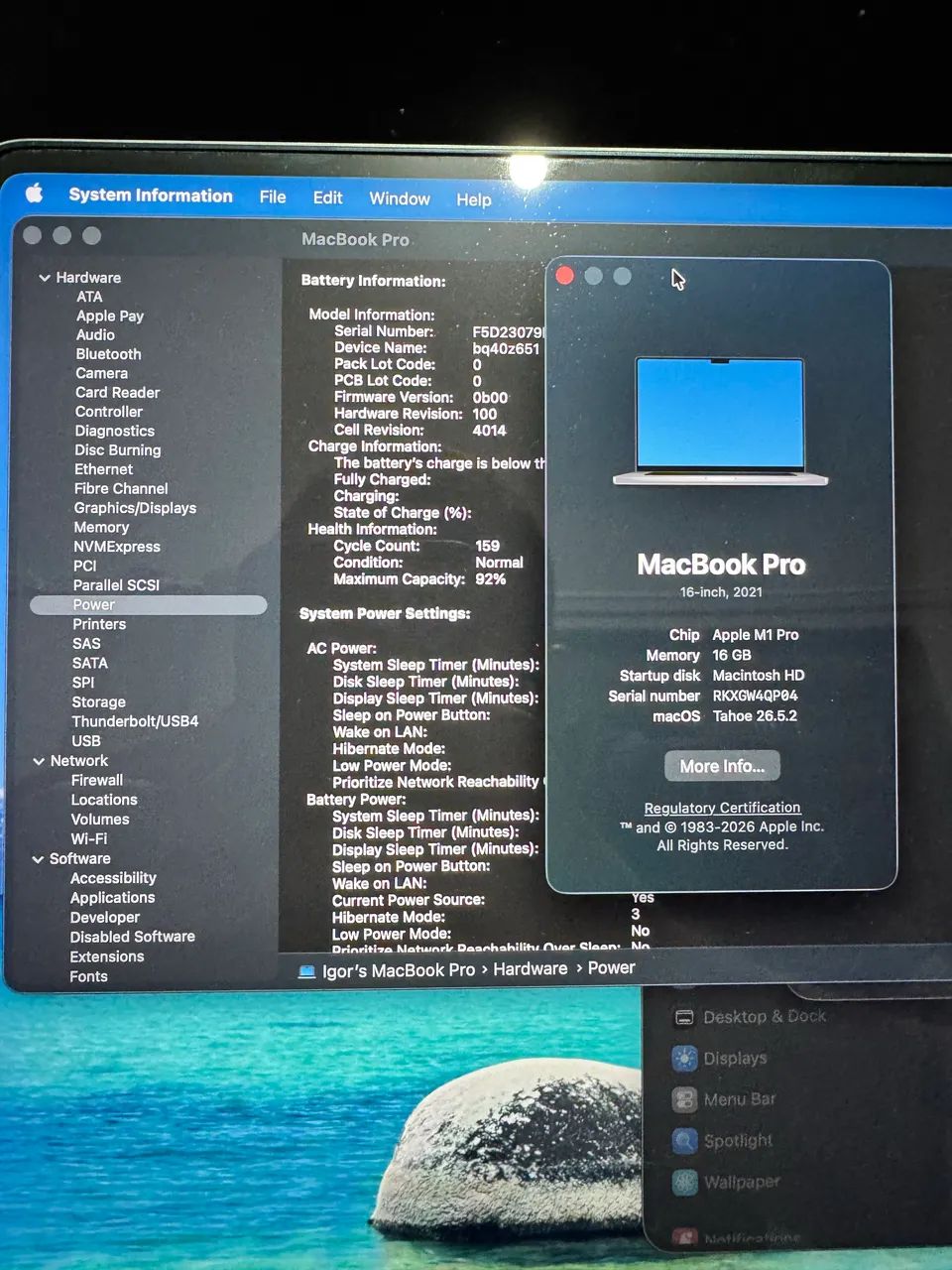Select Printers in the sidebar

pos(99,624)
